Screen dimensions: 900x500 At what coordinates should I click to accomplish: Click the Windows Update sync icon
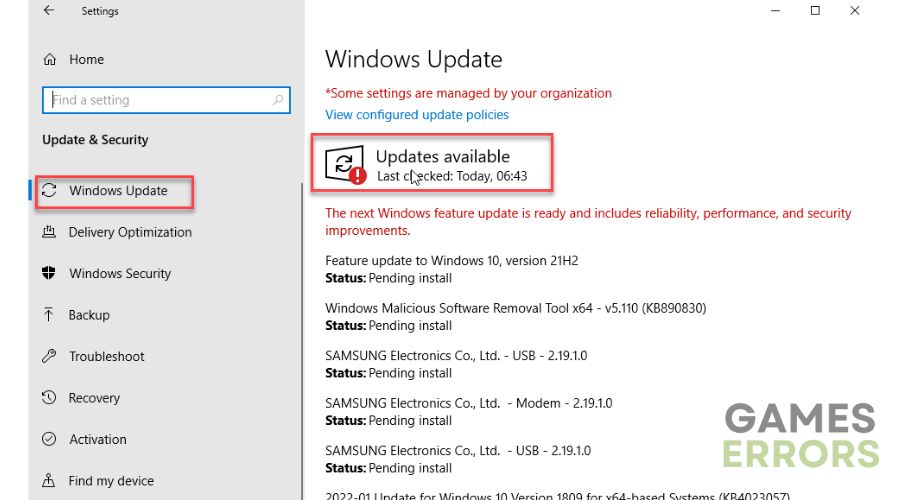coord(49,190)
